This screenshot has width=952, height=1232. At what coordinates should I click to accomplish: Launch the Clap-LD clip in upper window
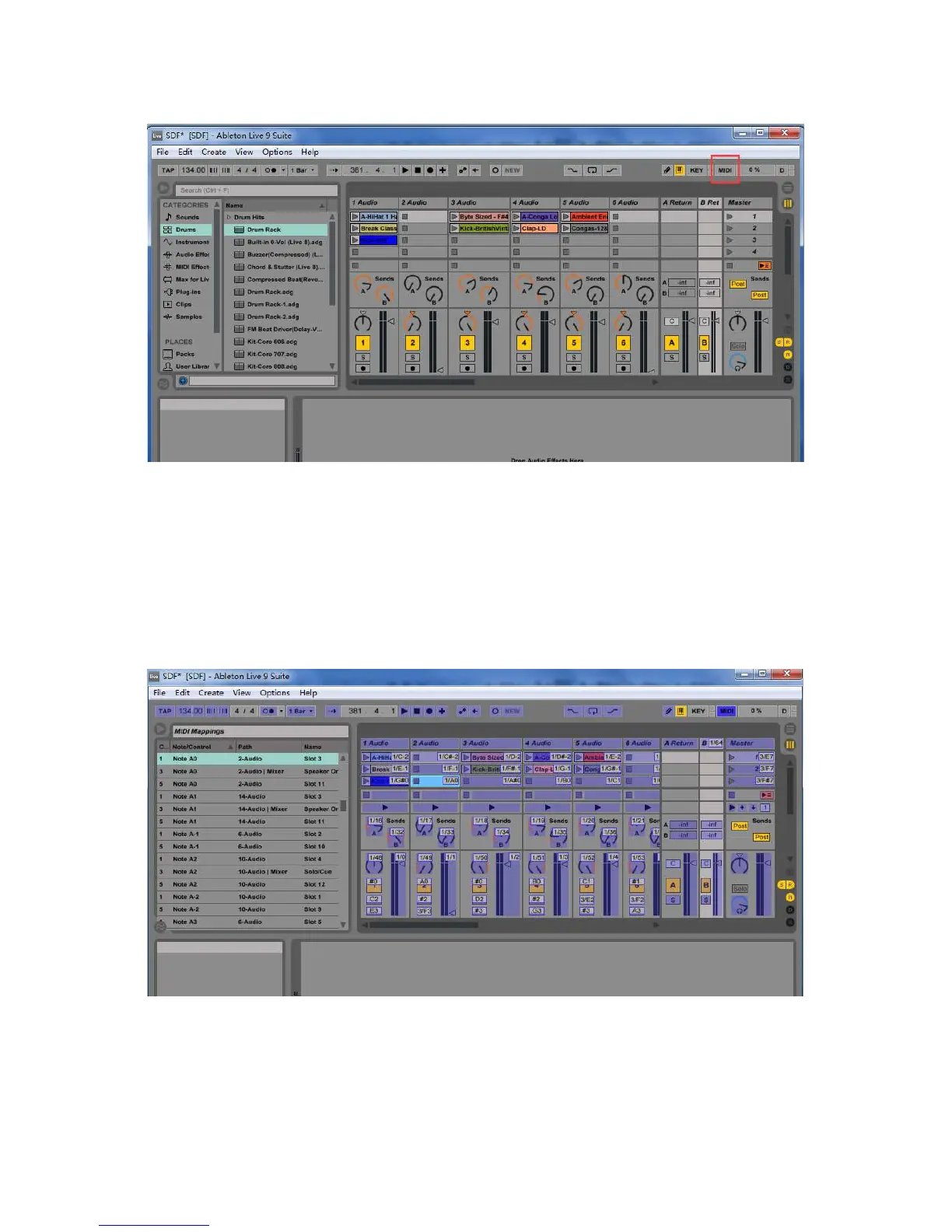coord(516,229)
